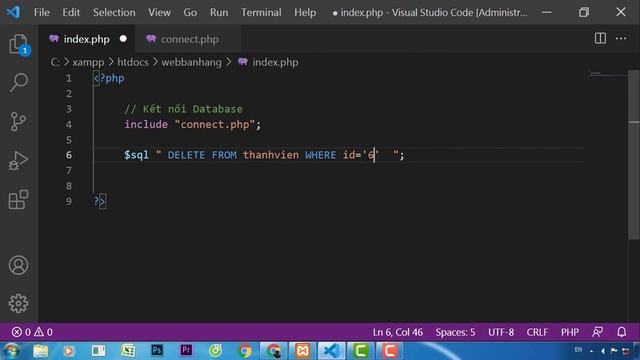
Task: Open the Edit menu
Action: tap(71, 12)
